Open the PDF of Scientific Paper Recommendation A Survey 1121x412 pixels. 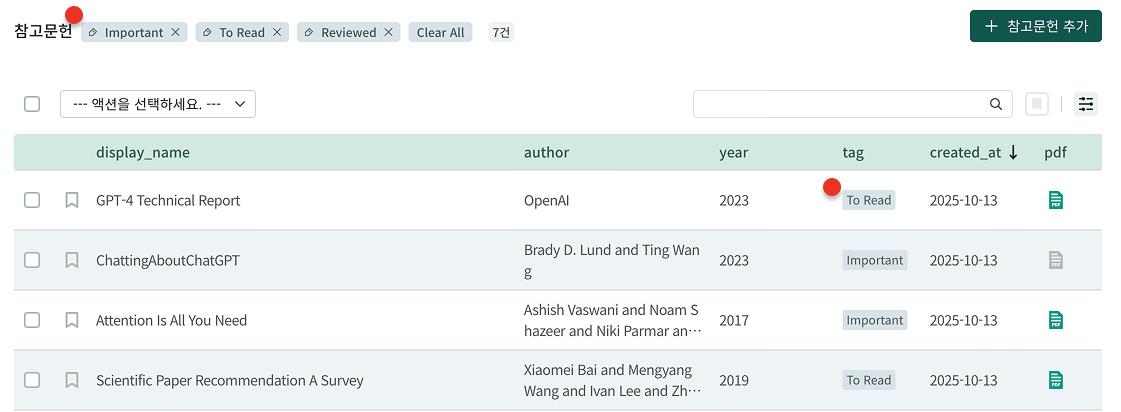click(x=1055, y=381)
